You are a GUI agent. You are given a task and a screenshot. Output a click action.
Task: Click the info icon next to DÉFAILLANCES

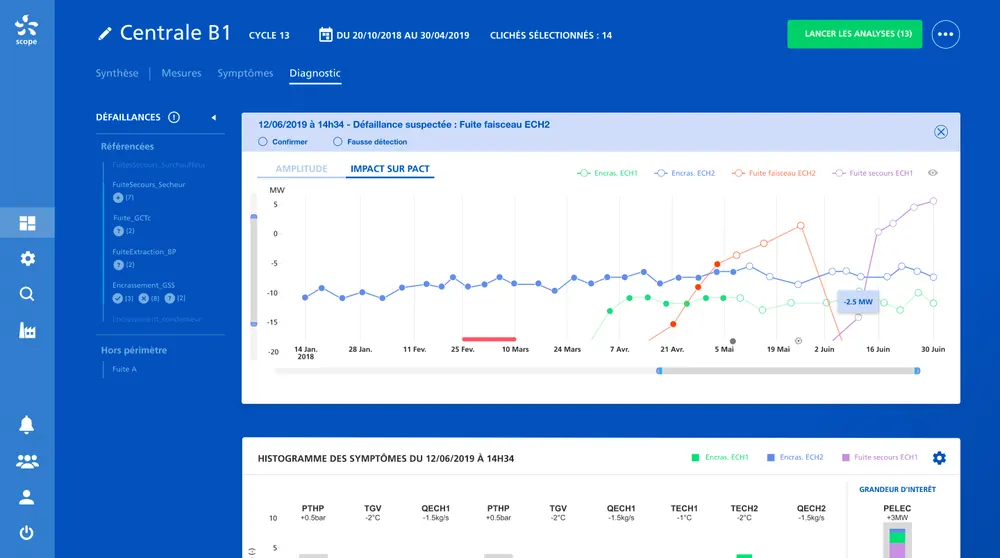[x=173, y=117]
